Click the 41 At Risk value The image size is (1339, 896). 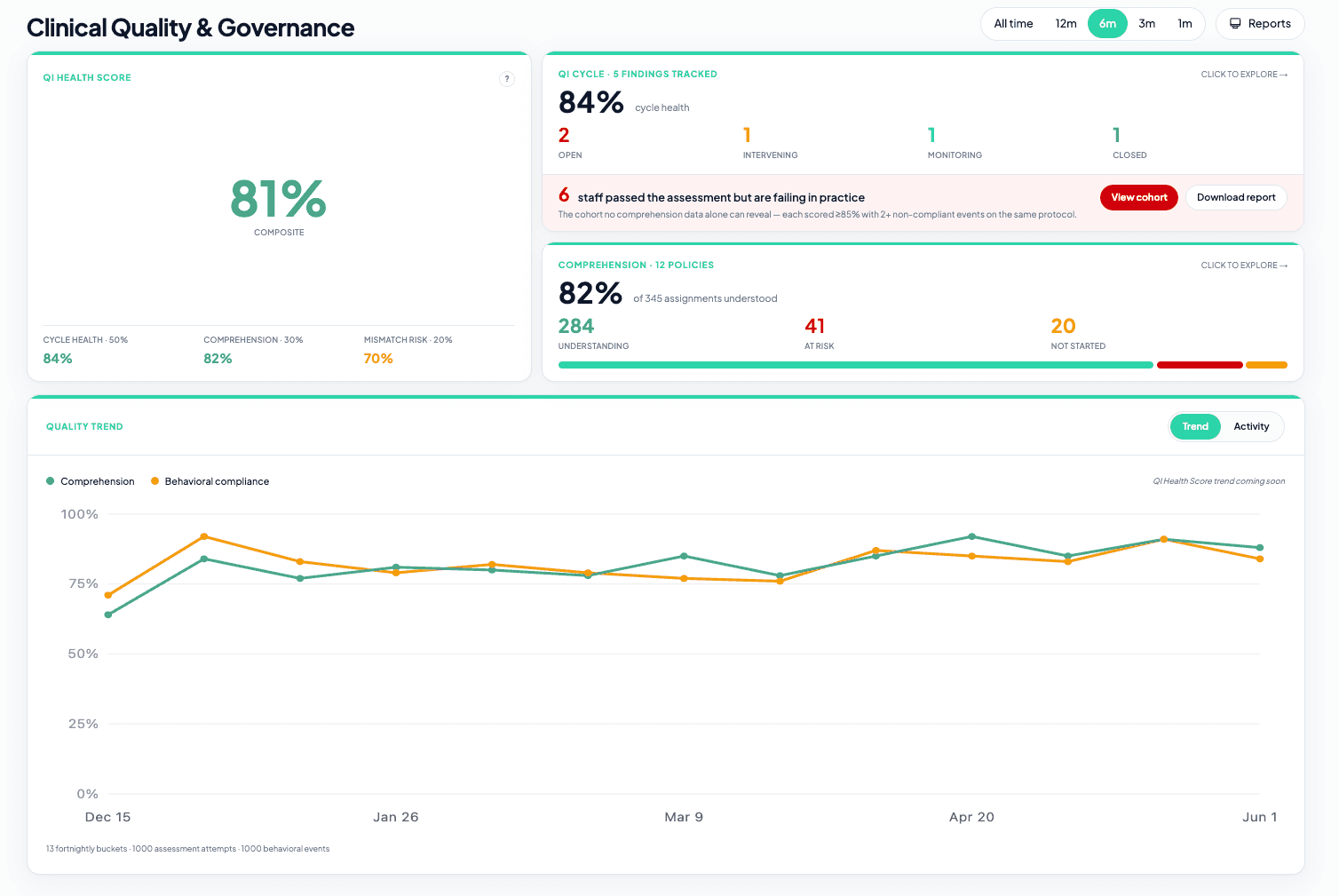pos(814,326)
